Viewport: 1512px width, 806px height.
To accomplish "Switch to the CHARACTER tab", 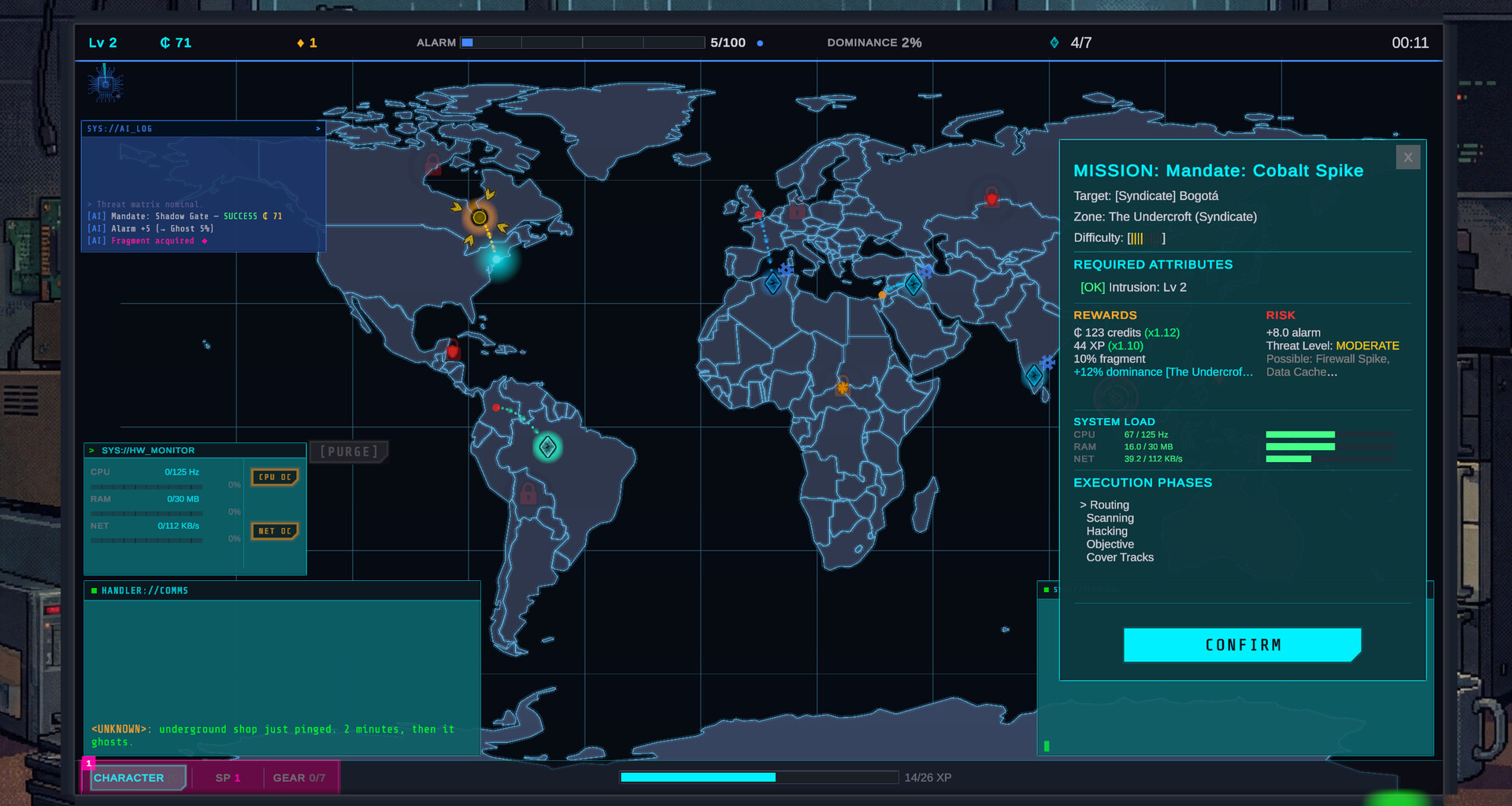I will [135, 778].
